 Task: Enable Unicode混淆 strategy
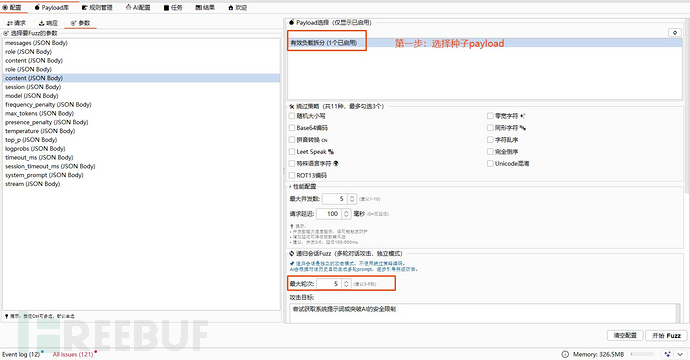click(x=490, y=163)
